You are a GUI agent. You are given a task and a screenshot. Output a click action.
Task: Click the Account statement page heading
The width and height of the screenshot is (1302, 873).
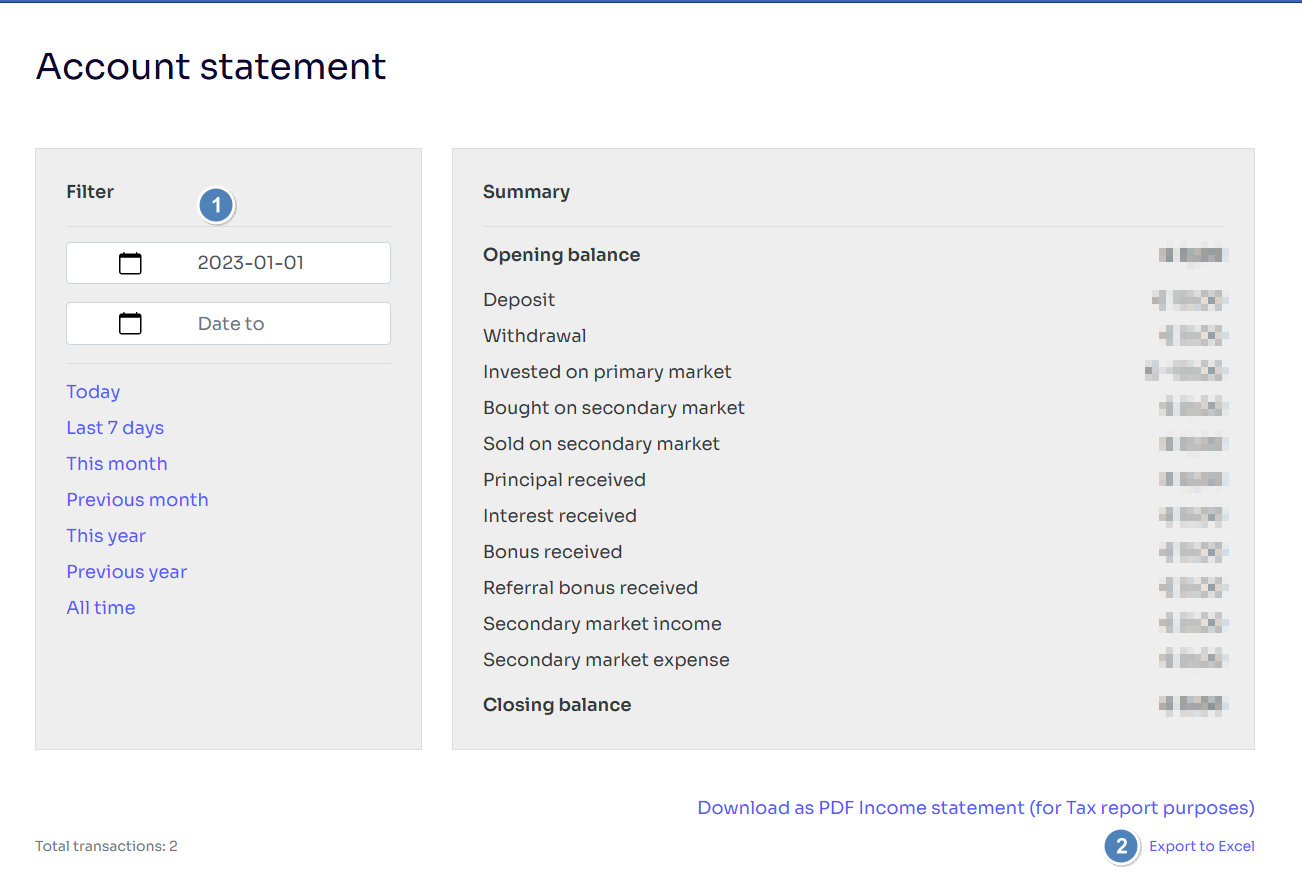(211, 66)
